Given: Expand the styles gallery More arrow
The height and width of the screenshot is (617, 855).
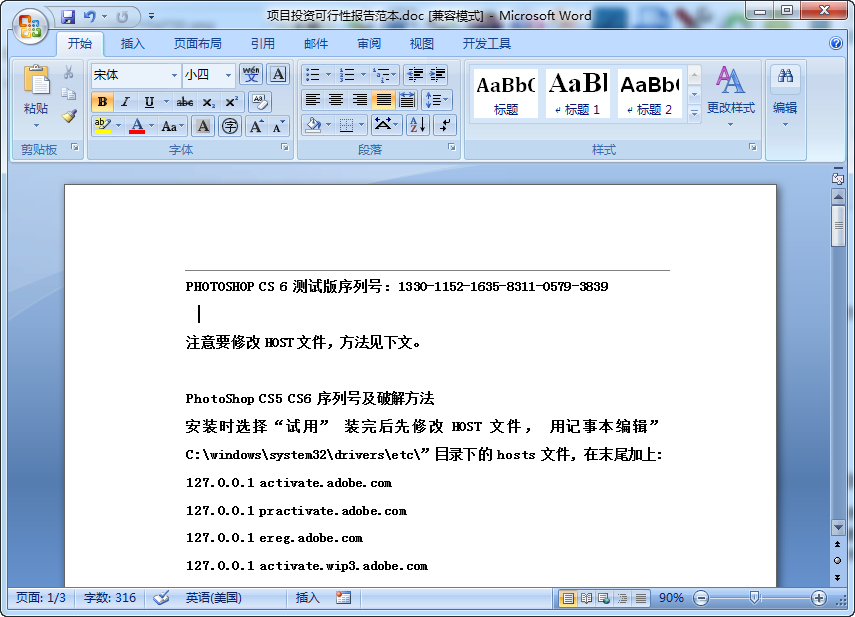Looking at the screenshot, I should click(694, 114).
